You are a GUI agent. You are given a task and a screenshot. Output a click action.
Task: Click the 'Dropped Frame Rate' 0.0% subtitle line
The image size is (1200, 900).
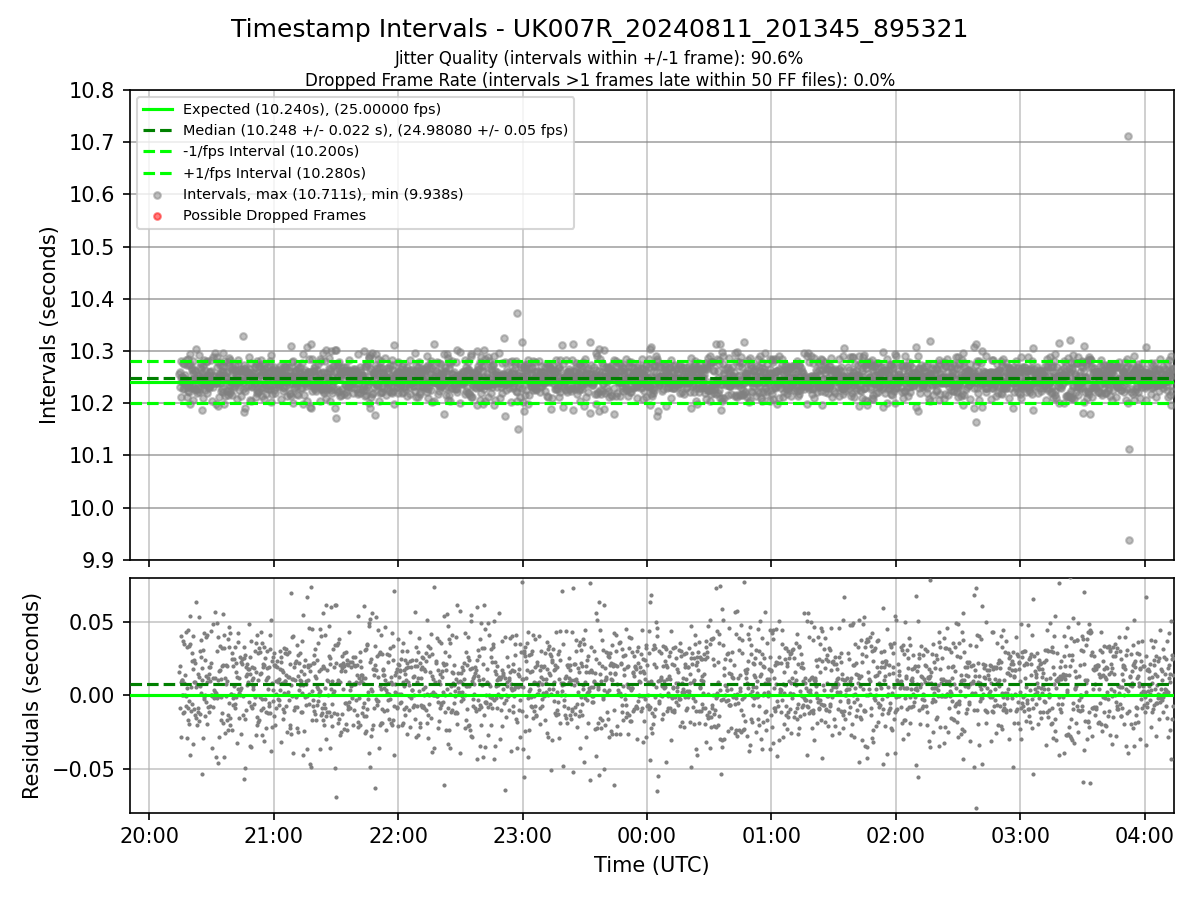click(x=599, y=80)
